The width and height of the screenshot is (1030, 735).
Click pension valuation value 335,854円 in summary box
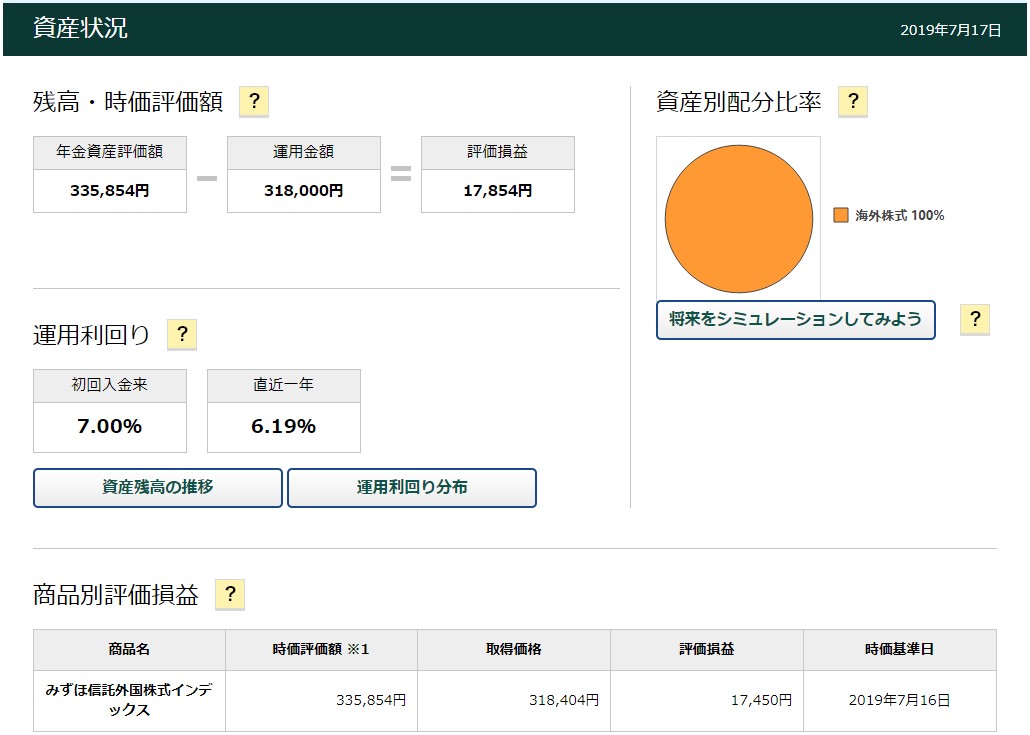click(x=110, y=190)
